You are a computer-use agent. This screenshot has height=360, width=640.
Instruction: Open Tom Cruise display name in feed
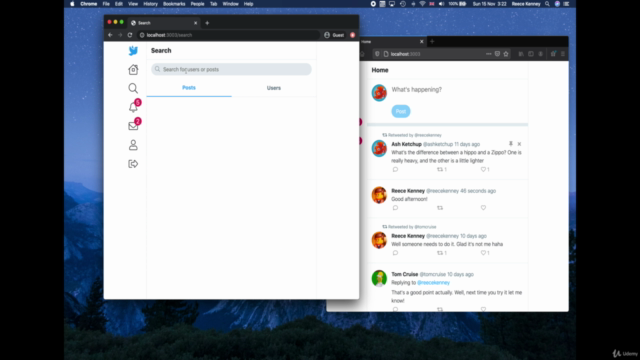[x=404, y=274]
